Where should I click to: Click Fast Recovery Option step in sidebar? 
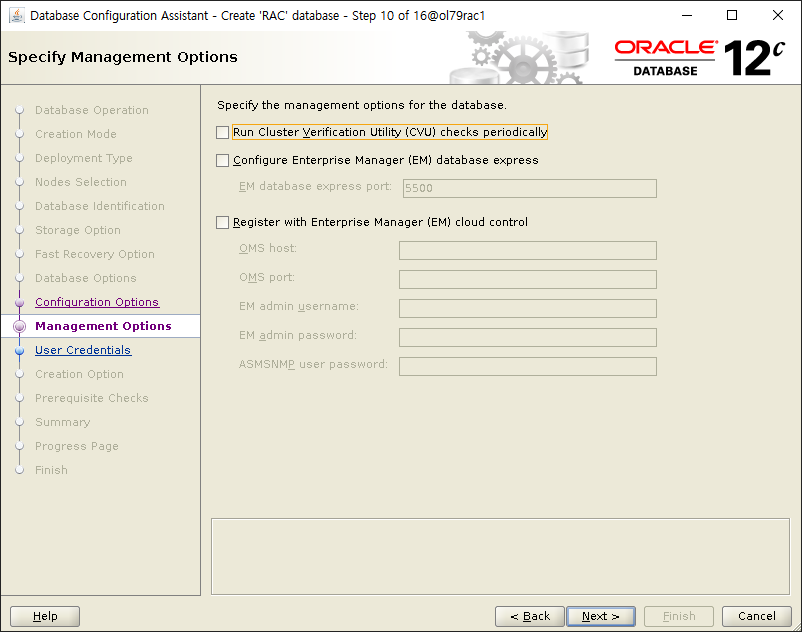pyautogui.click(x=95, y=254)
